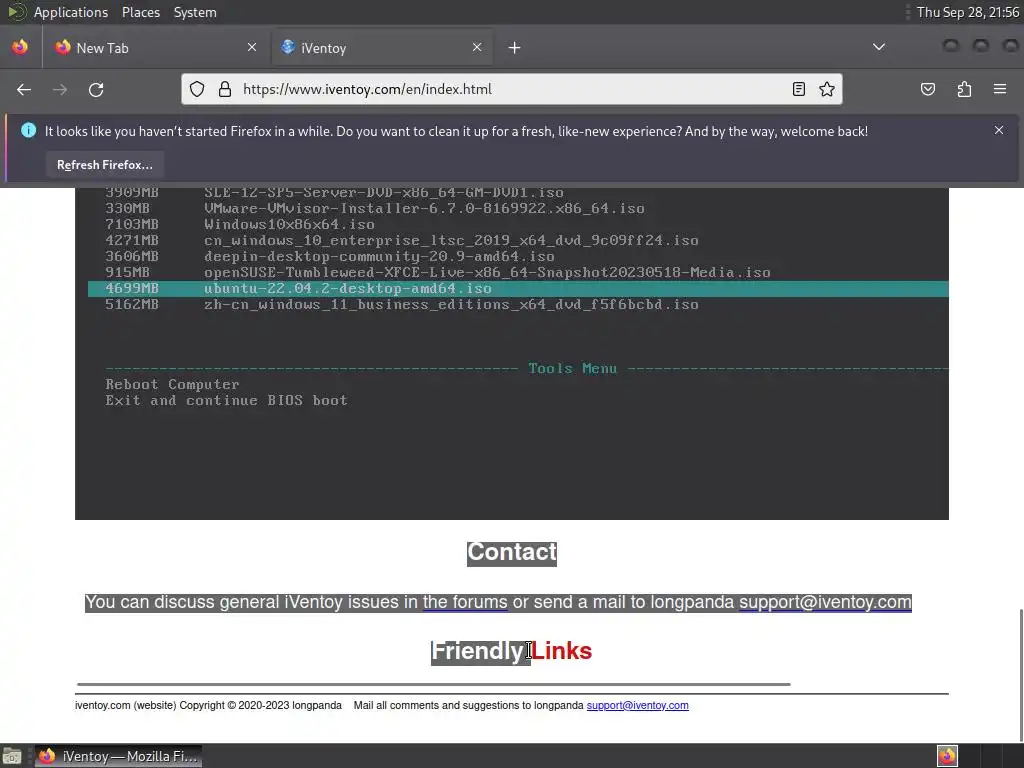Click the copyright footer text

(x=208, y=705)
